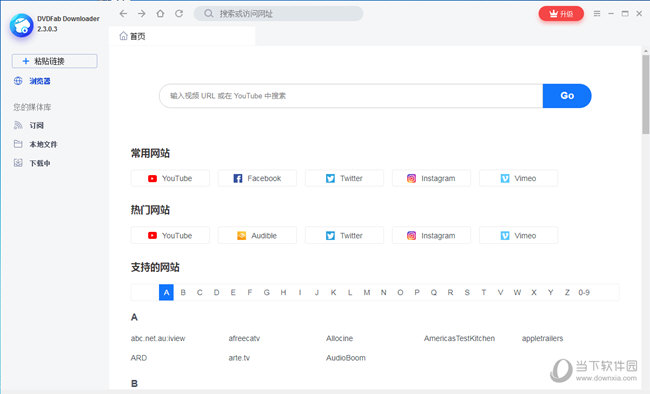The height and width of the screenshot is (394, 650).
Task: Reload the page with the refresh icon
Action: [179, 14]
